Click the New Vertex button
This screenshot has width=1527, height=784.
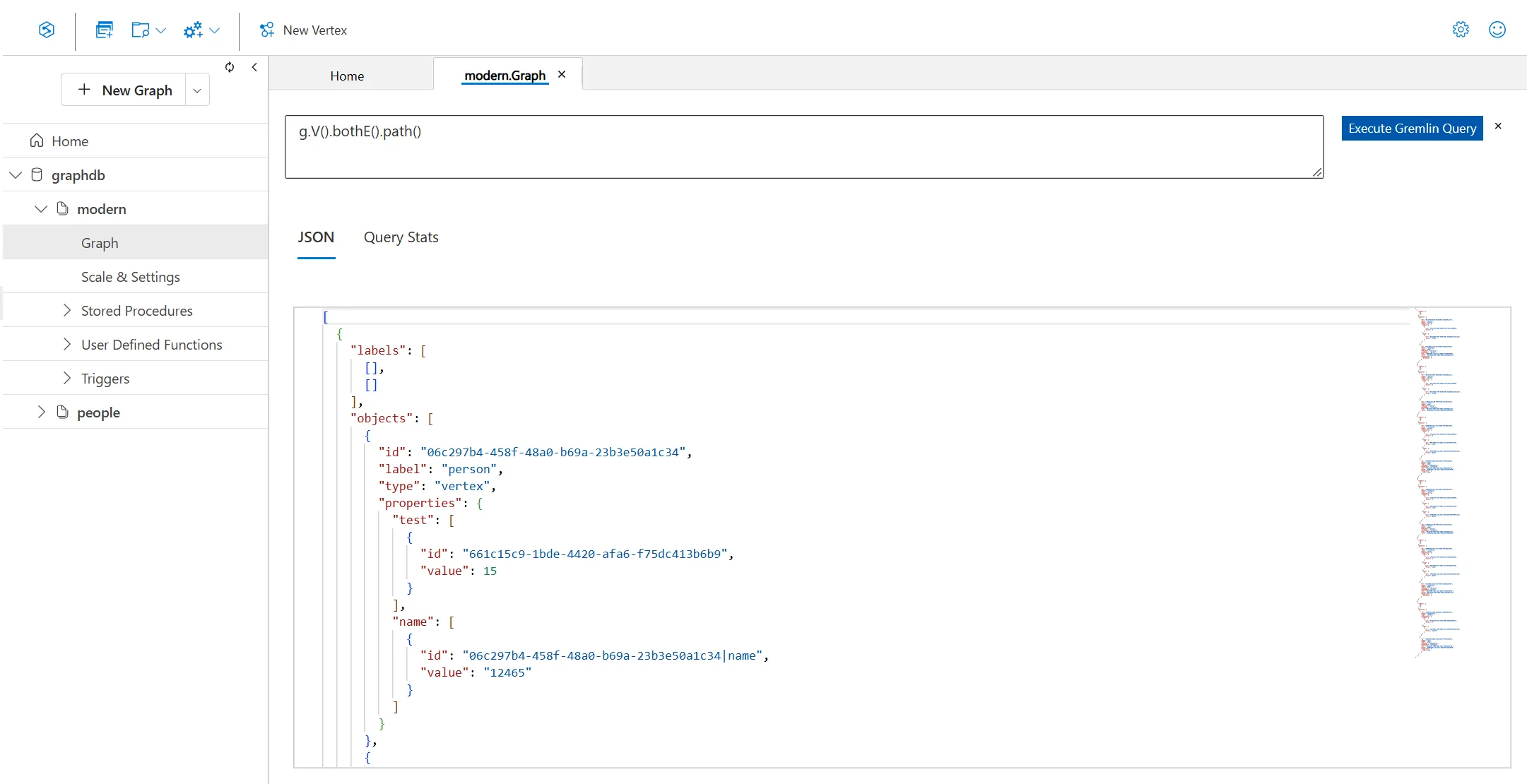[303, 30]
